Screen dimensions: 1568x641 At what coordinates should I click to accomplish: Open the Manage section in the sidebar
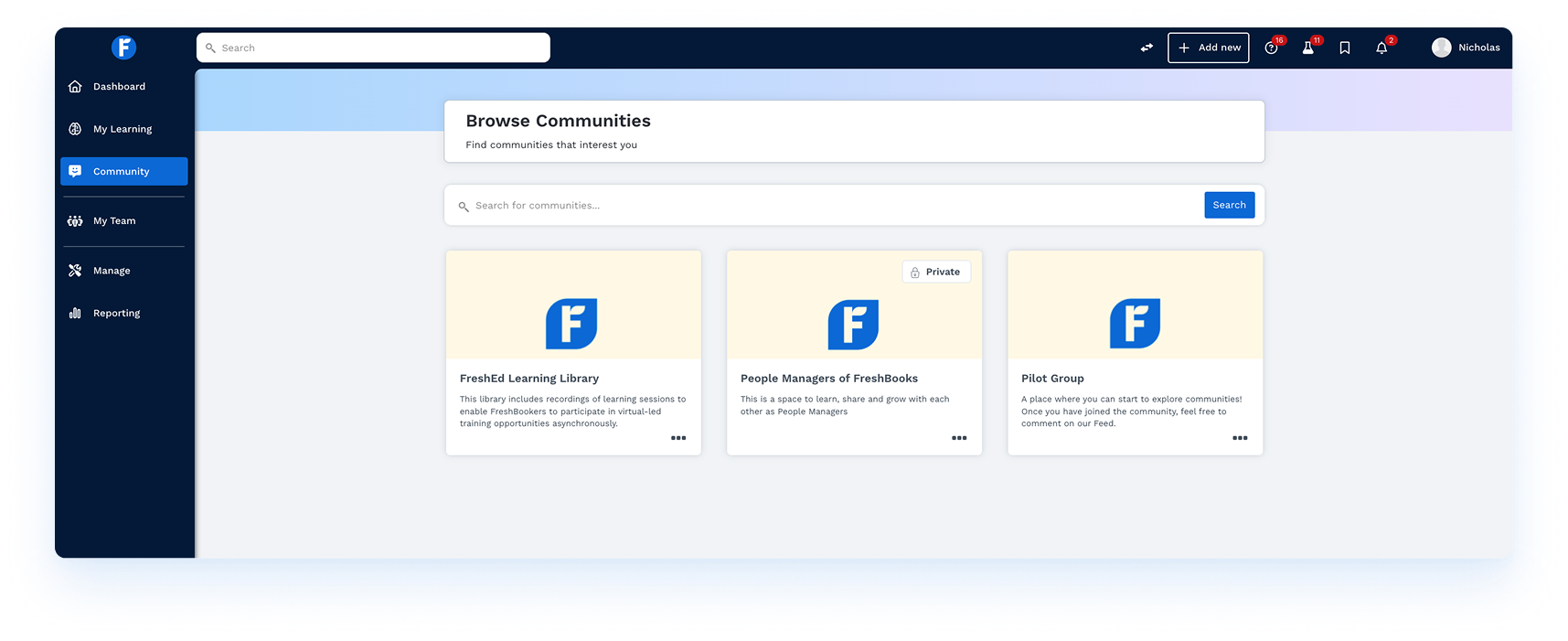coord(112,271)
